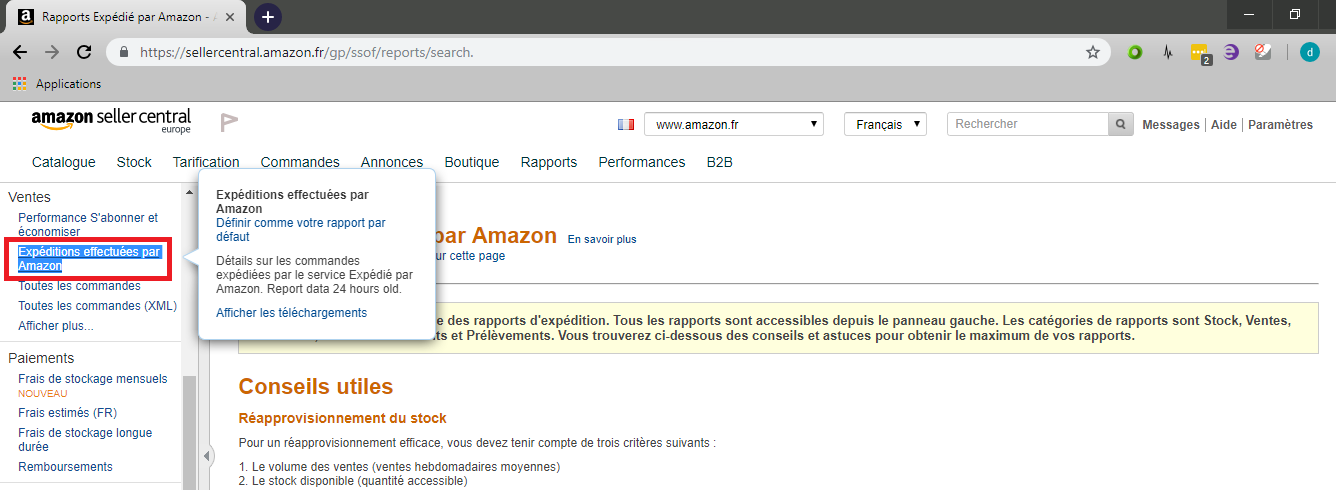Open Frais de stockage longue durée report
The width and height of the screenshot is (1336, 490).
coord(85,440)
